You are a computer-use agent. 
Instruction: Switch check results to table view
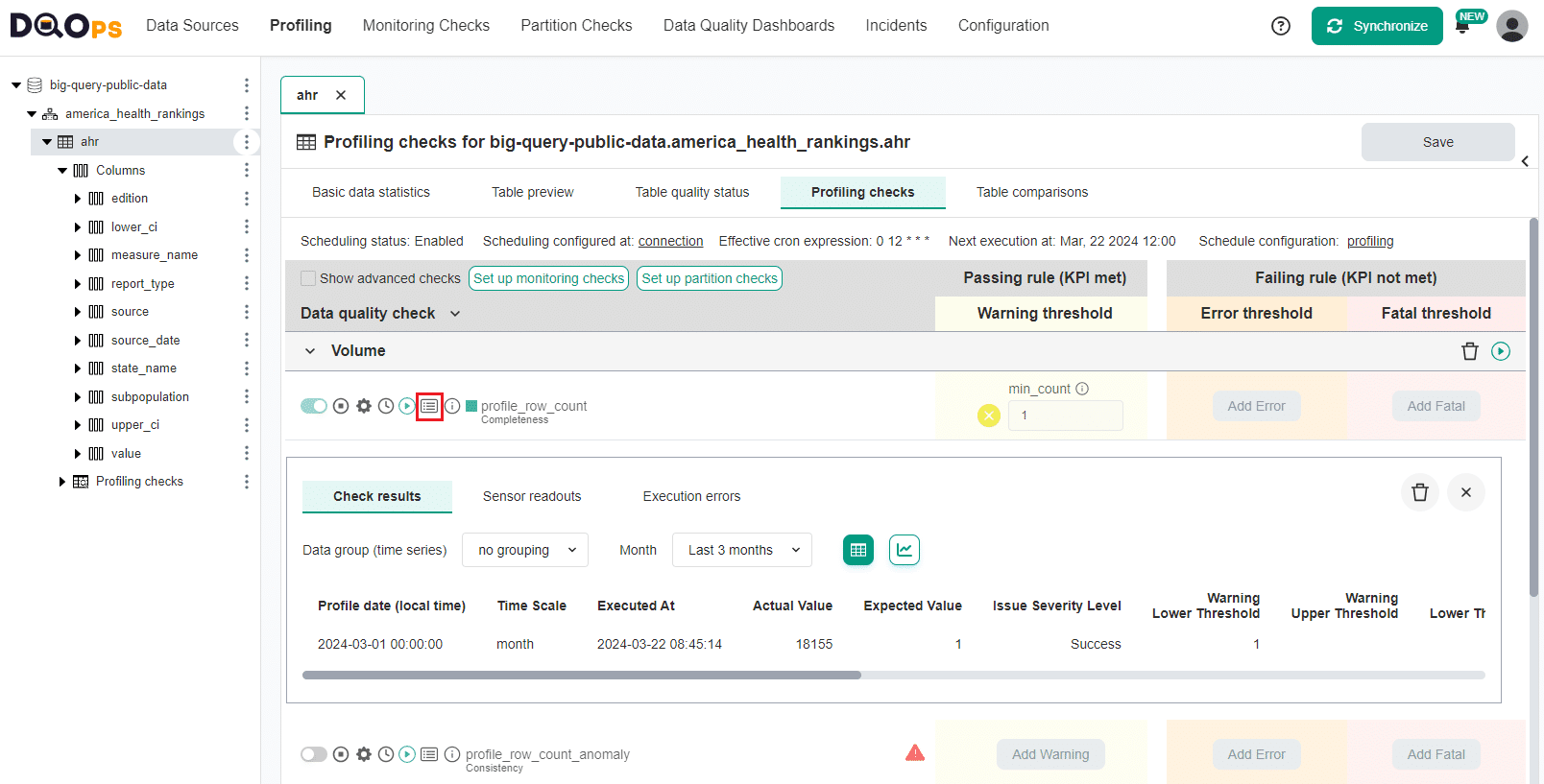[x=858, y=550]
